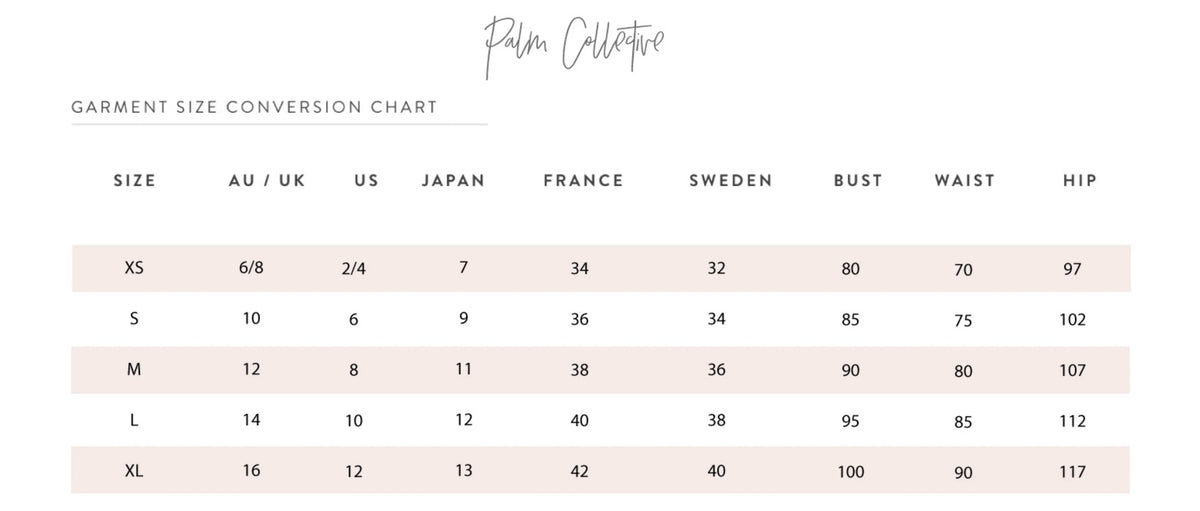Select the 2/4 US size value
This screenshot has height=511, width=1200.
[353, 270]
